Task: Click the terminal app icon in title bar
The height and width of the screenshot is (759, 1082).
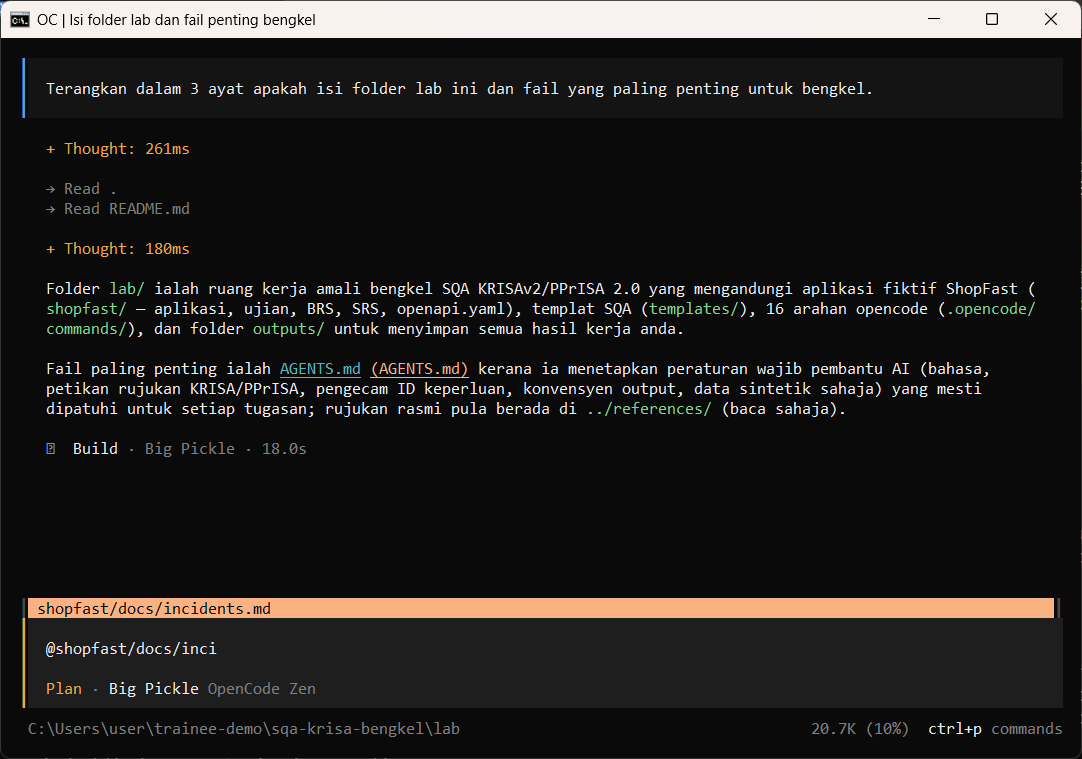Action: tap(19, 19)
